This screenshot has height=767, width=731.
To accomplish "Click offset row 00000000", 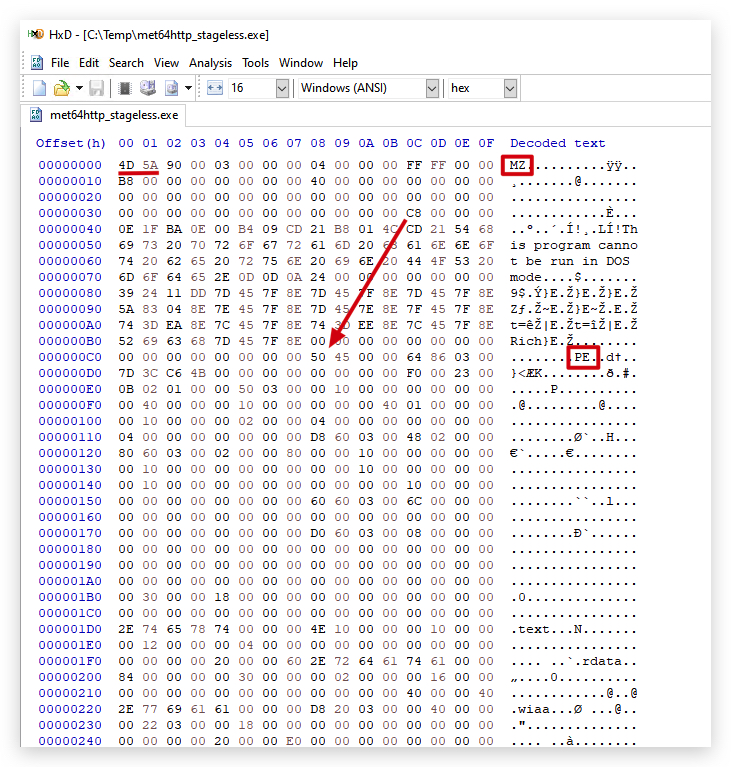I will (70, 165).
